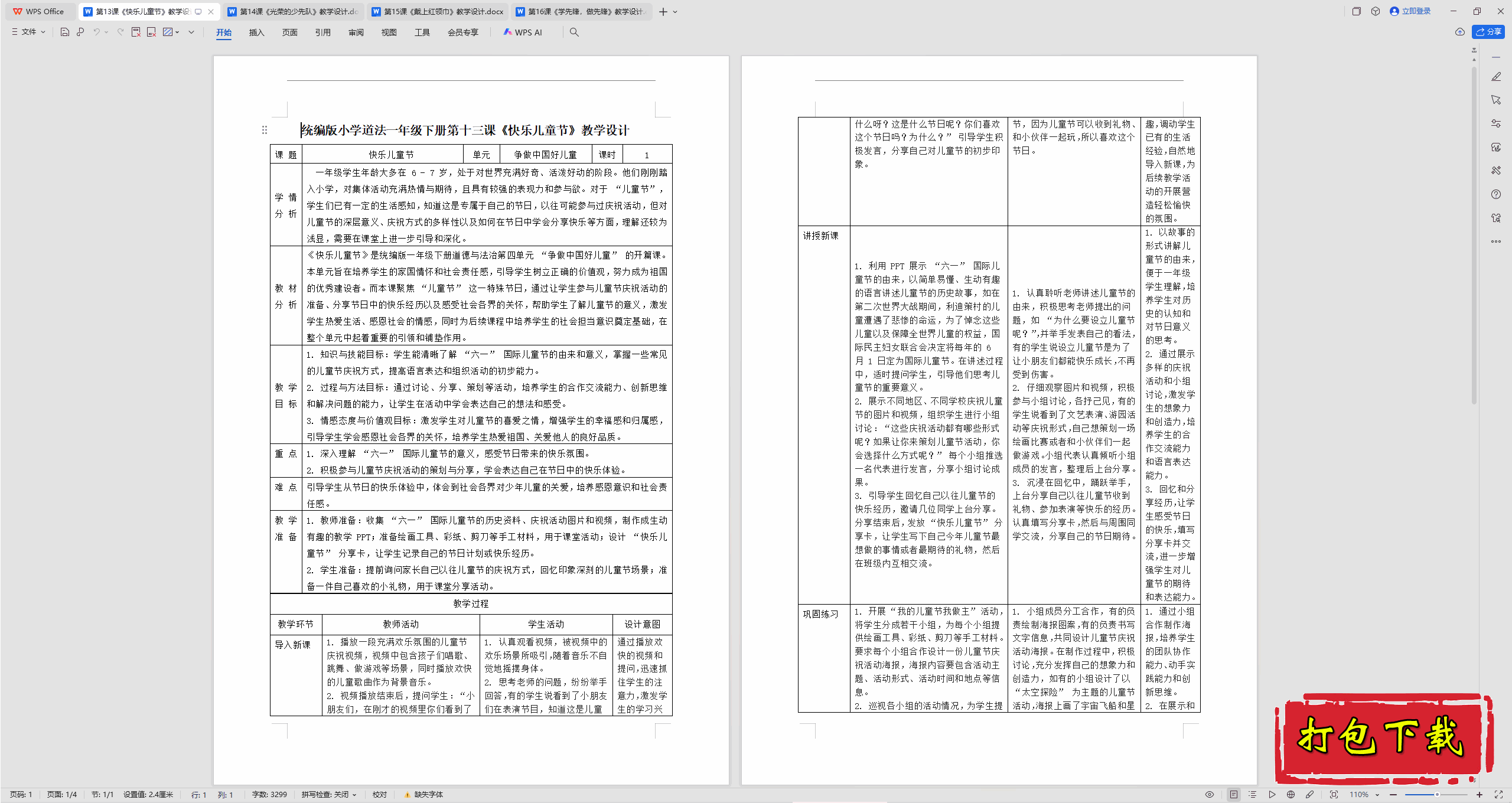1512x803 pixels.
Task: Click the table move handle beside title
Action: 265,130
